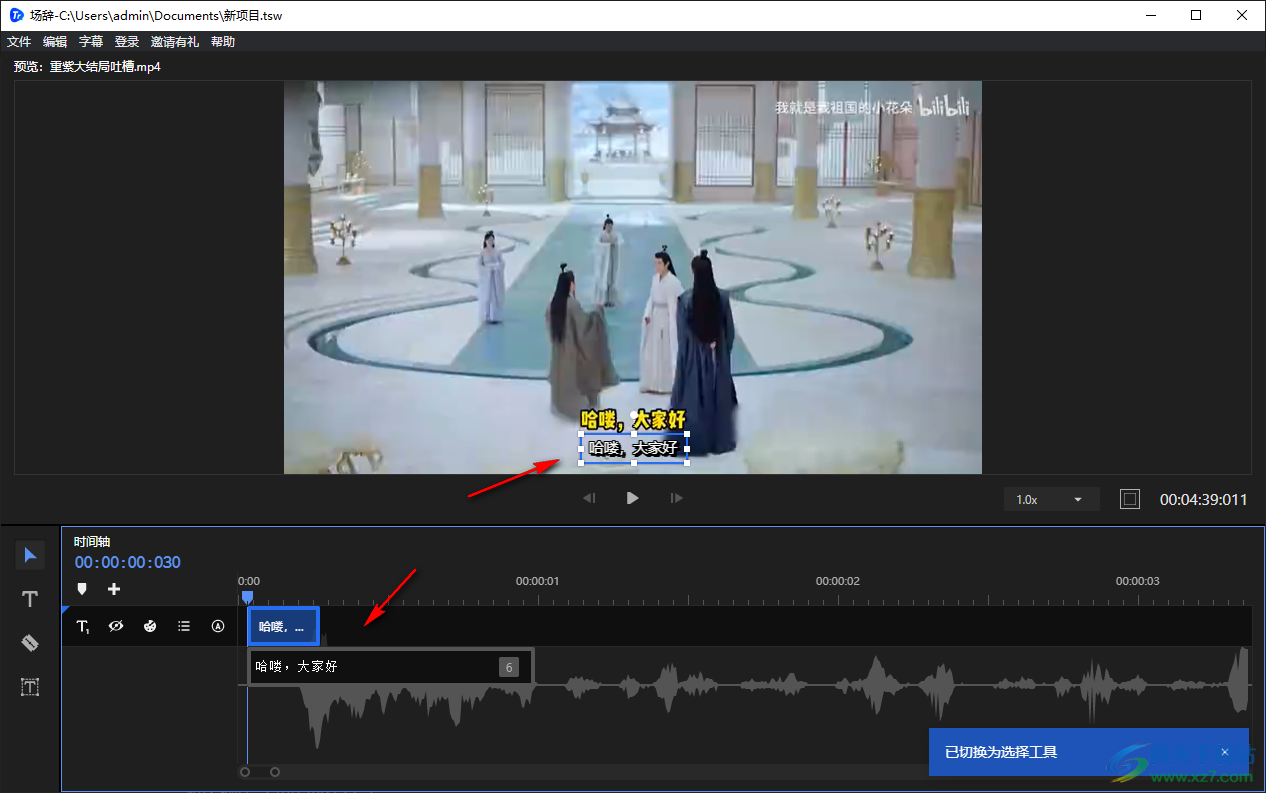Click the timeline zoom scrollbar right handle
The height and width of the screenshot is (793, 1266).
[x=275, y=772]
